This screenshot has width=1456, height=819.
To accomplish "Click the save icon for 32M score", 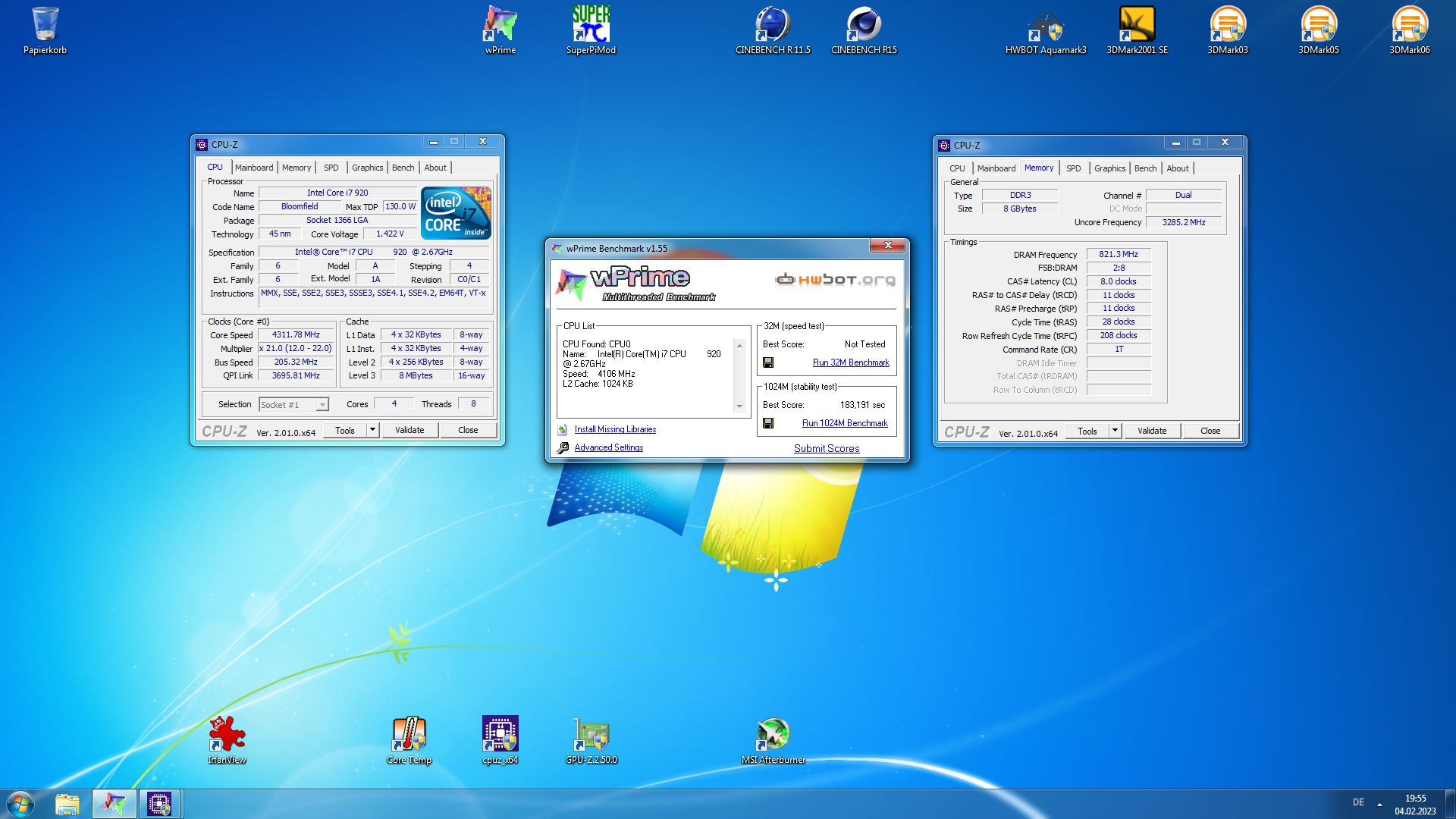I will [x=768, y=362].
